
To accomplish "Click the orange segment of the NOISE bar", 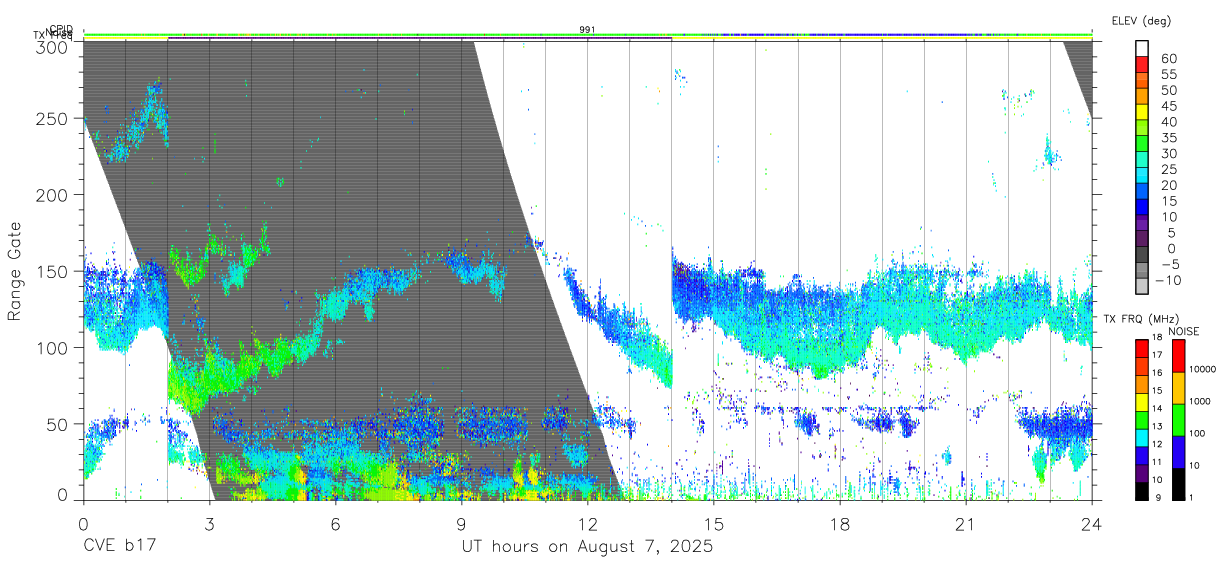I will [x=1178, y=388].
